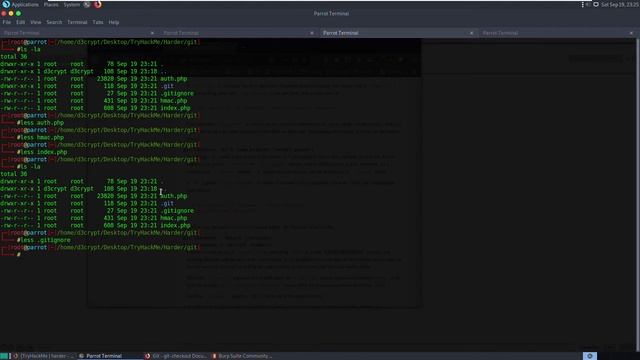
Task: Open the Applications menu in top panel
Action: 25,4
